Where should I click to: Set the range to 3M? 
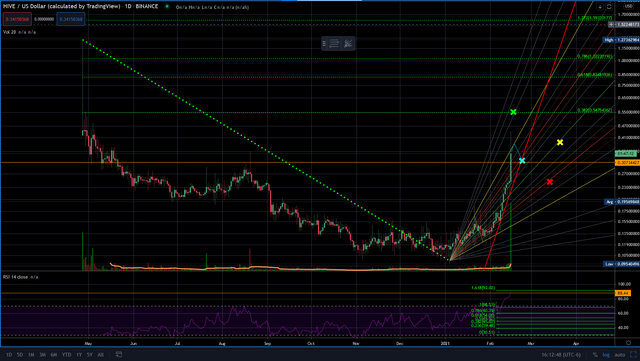pyautogui.click(x=42, y=355)
